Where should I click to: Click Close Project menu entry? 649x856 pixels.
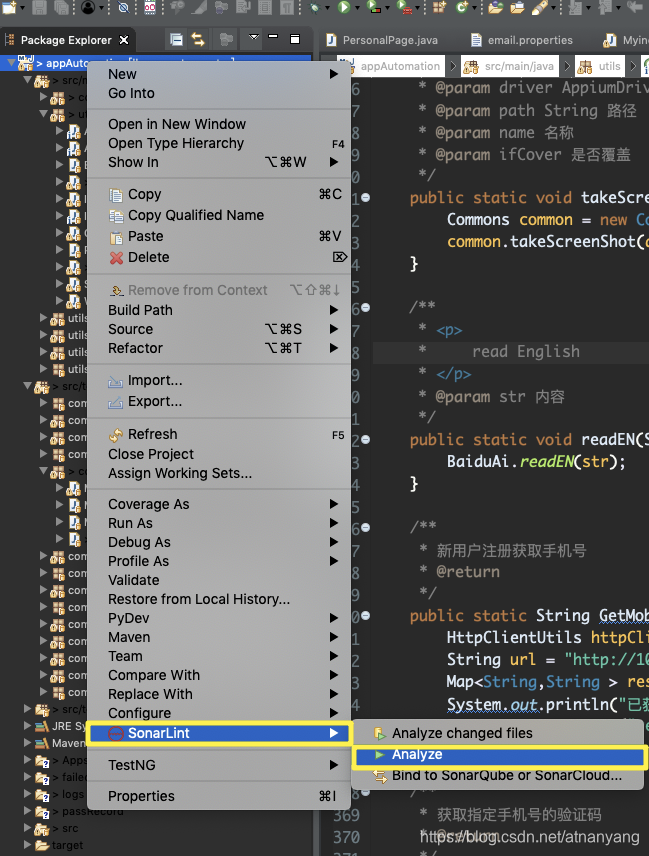[x=219, y=454]
